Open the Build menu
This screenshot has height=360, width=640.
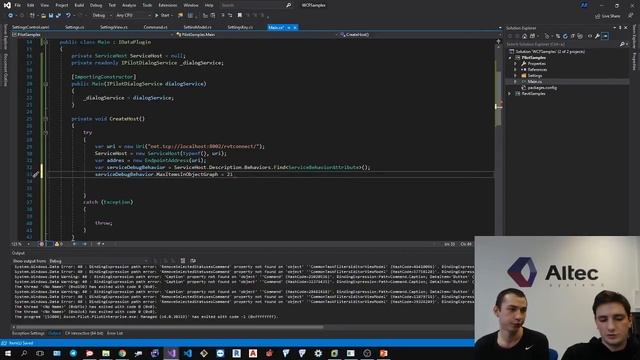79,5
